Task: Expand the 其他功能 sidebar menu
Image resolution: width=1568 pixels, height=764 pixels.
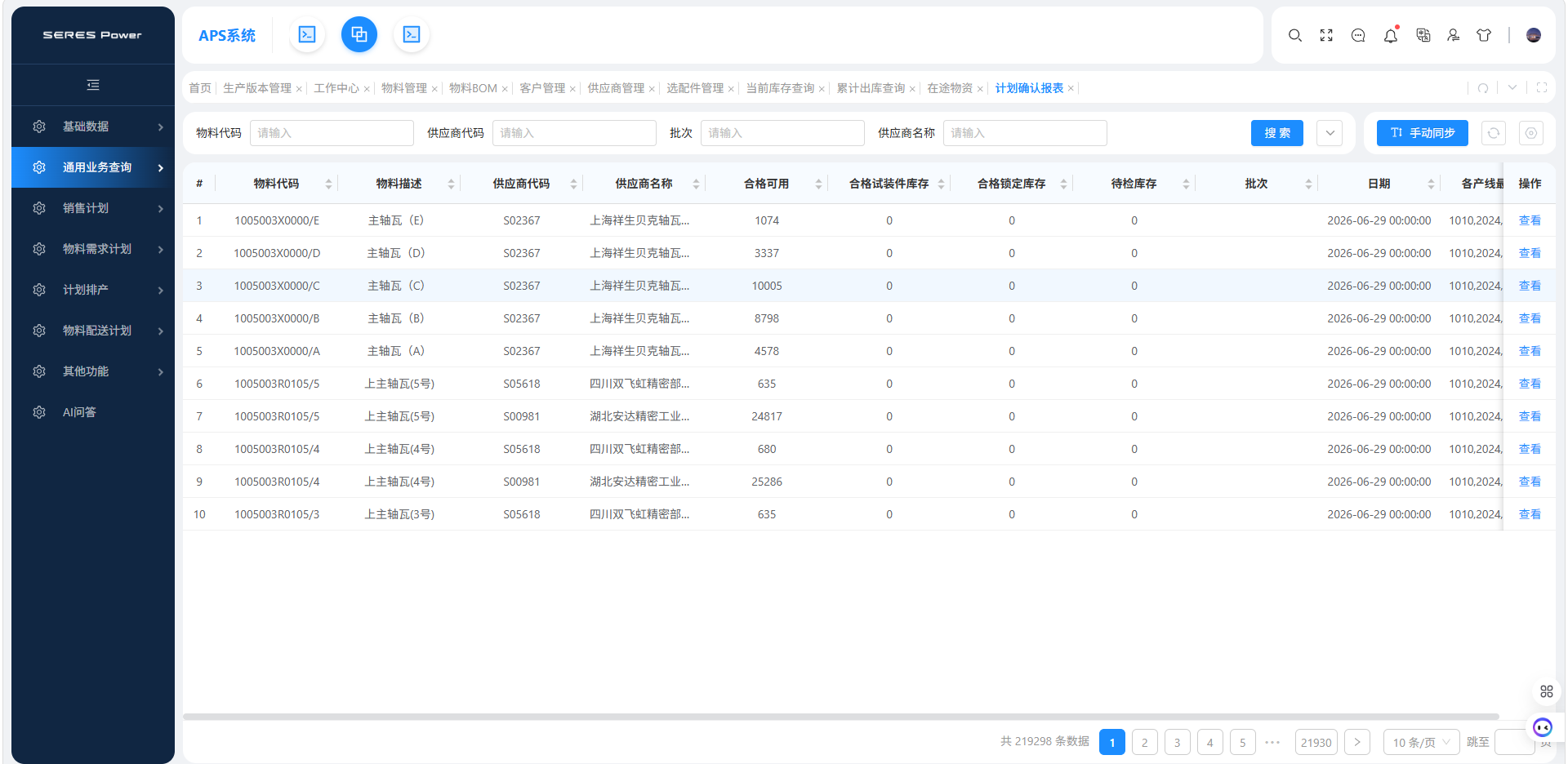Action: 93,371
